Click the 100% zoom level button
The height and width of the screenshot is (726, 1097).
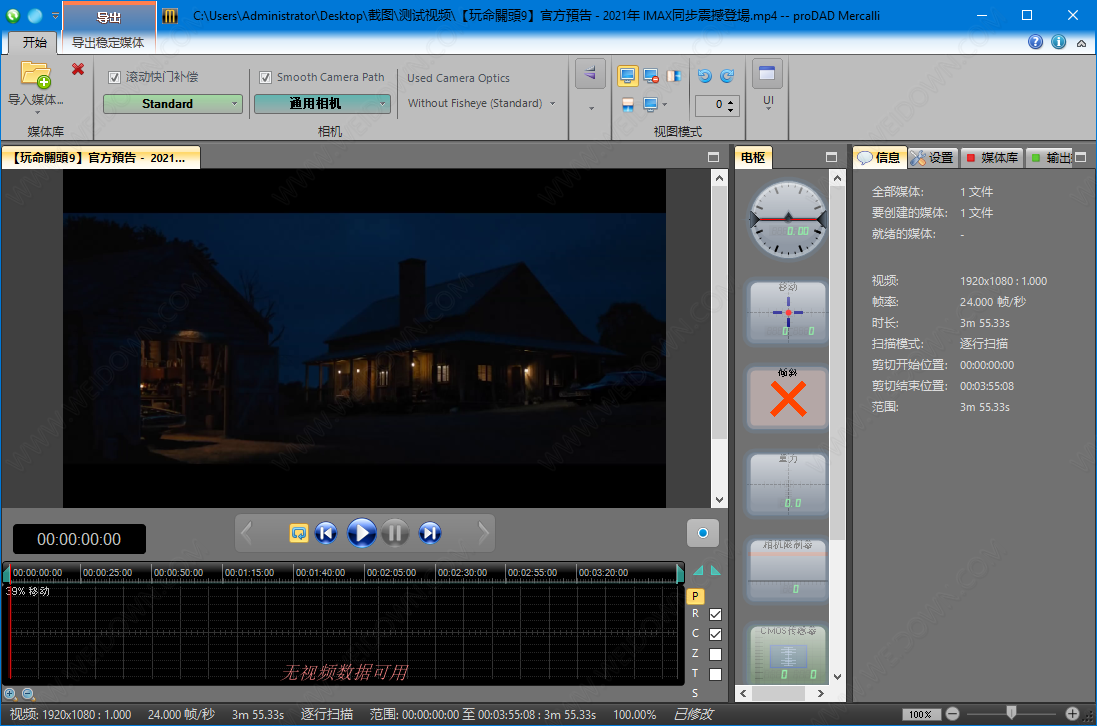click(x=921, y=714)
